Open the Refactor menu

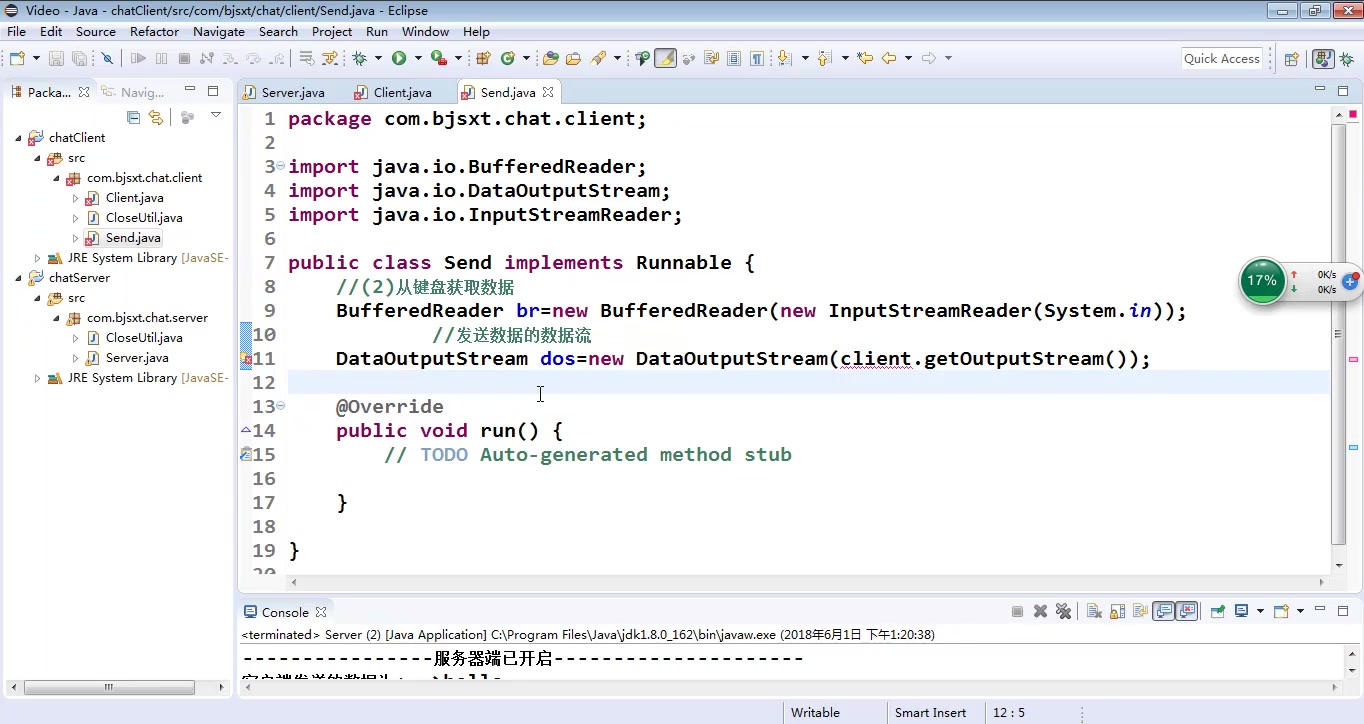point(154,31)
